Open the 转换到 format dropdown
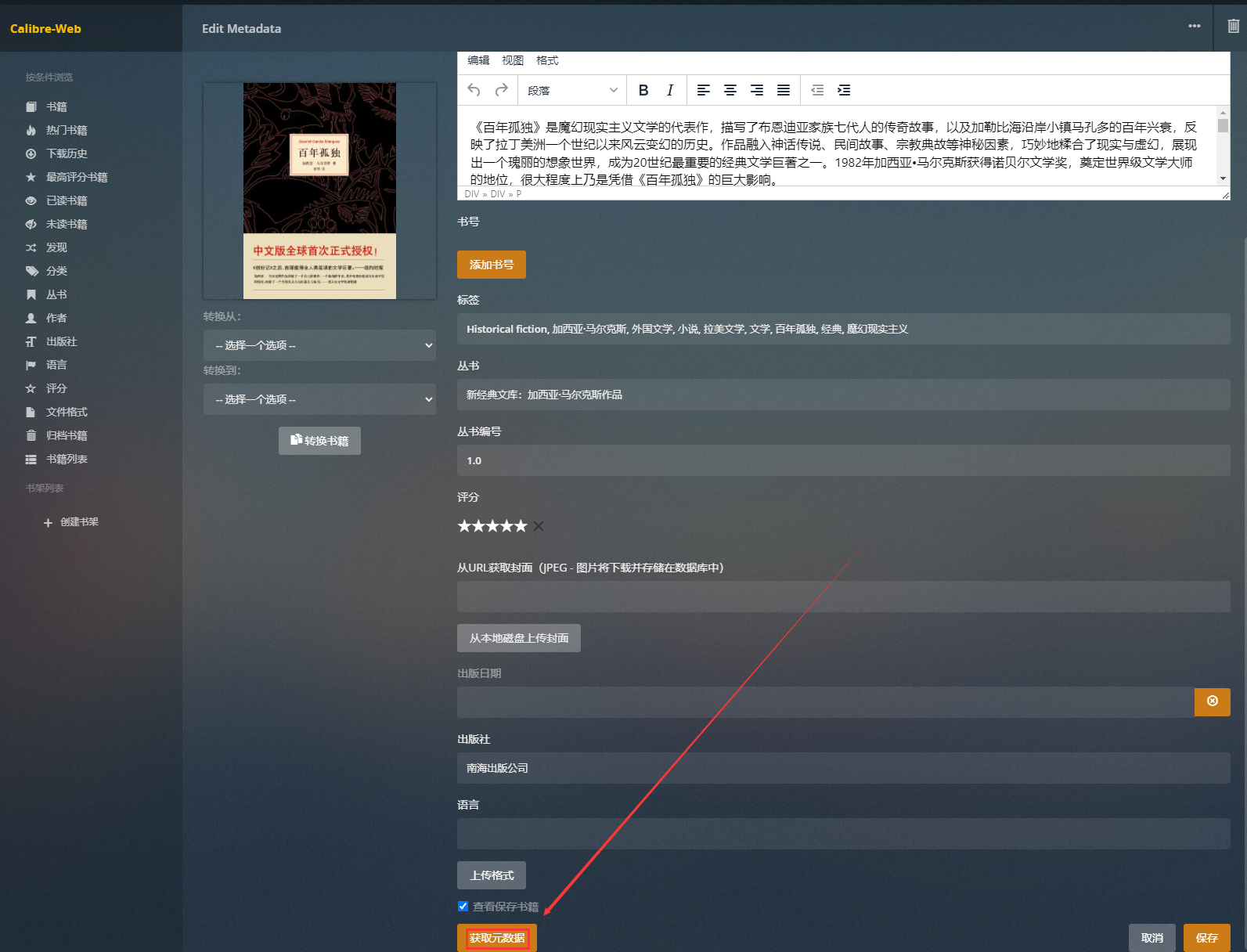Screen dimensions: 1247x952 (319, 399)
